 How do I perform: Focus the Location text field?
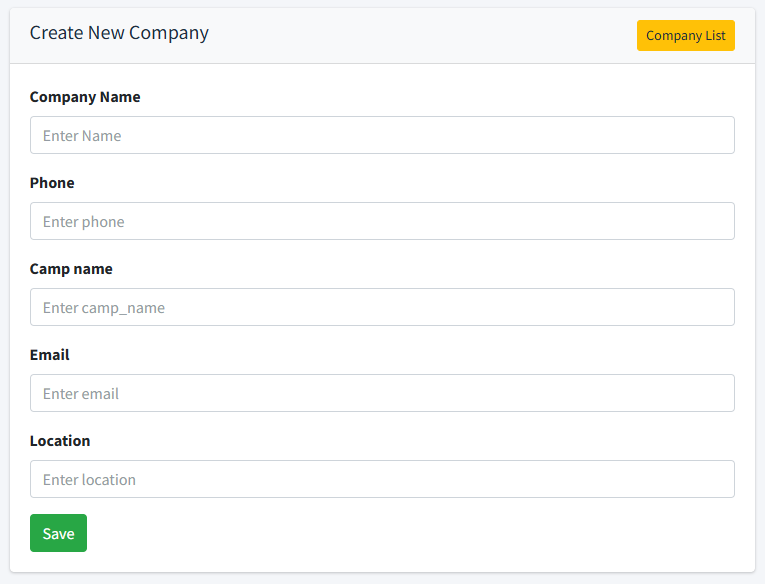[382, 479]
